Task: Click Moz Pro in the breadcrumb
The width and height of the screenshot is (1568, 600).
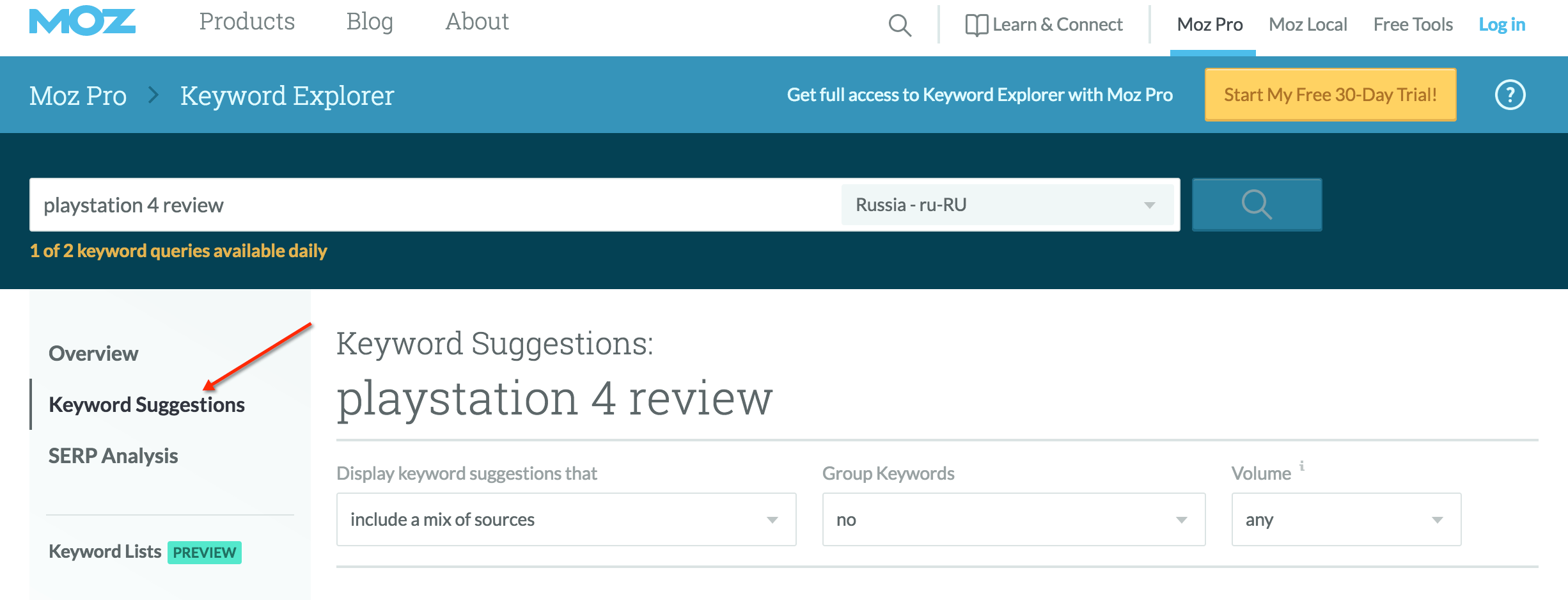Action: click(78, 96)
